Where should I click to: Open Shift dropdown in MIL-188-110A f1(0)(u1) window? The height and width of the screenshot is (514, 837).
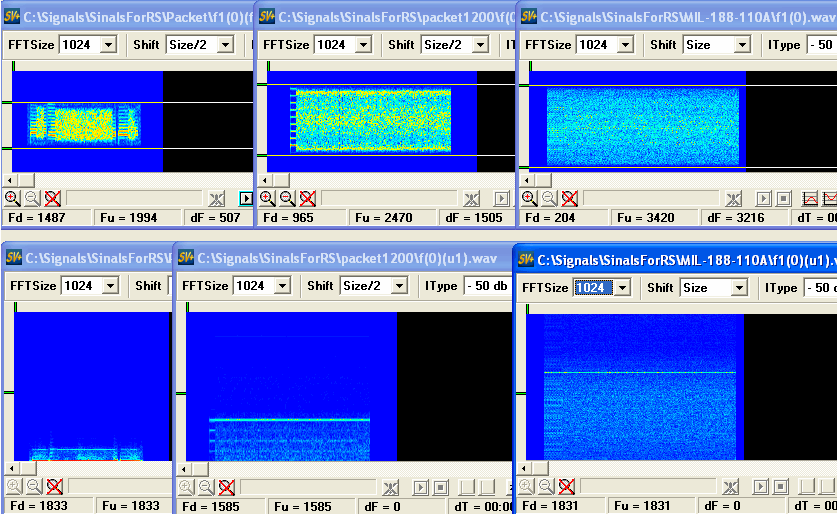[739, 288]
